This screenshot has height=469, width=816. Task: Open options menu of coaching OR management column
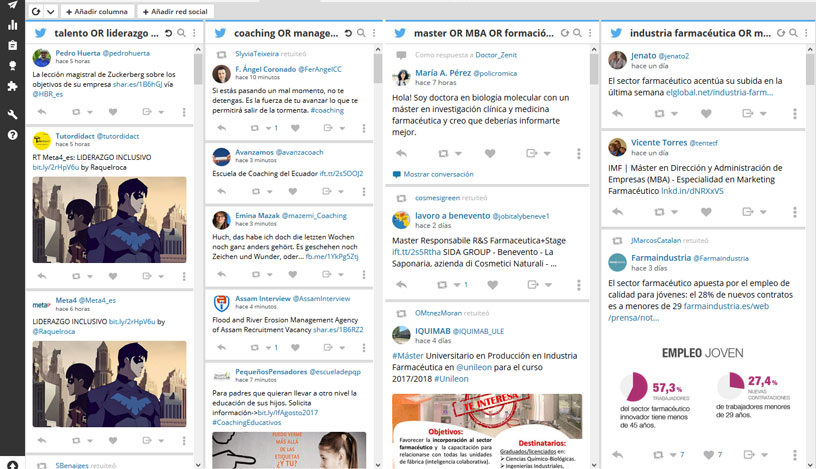click(x=374, y=33)
